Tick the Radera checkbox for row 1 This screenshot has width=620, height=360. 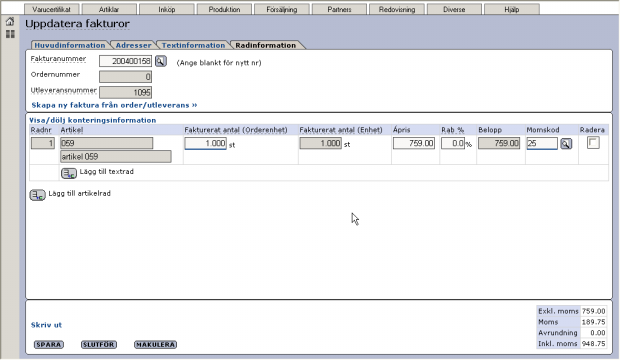coord(593,143)
